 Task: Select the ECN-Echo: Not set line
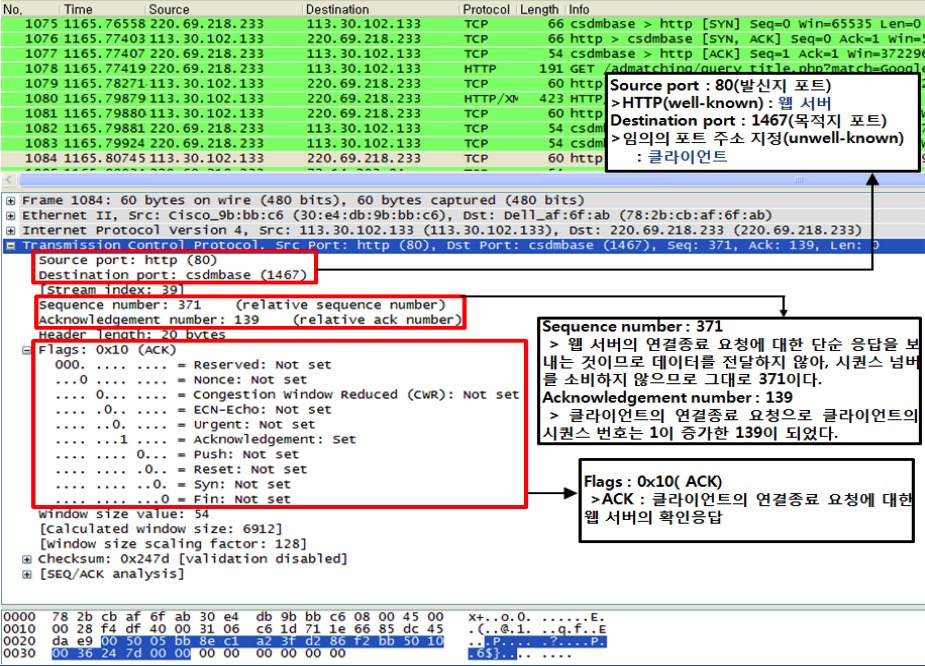pyautogui.click(x=193, y=410)
